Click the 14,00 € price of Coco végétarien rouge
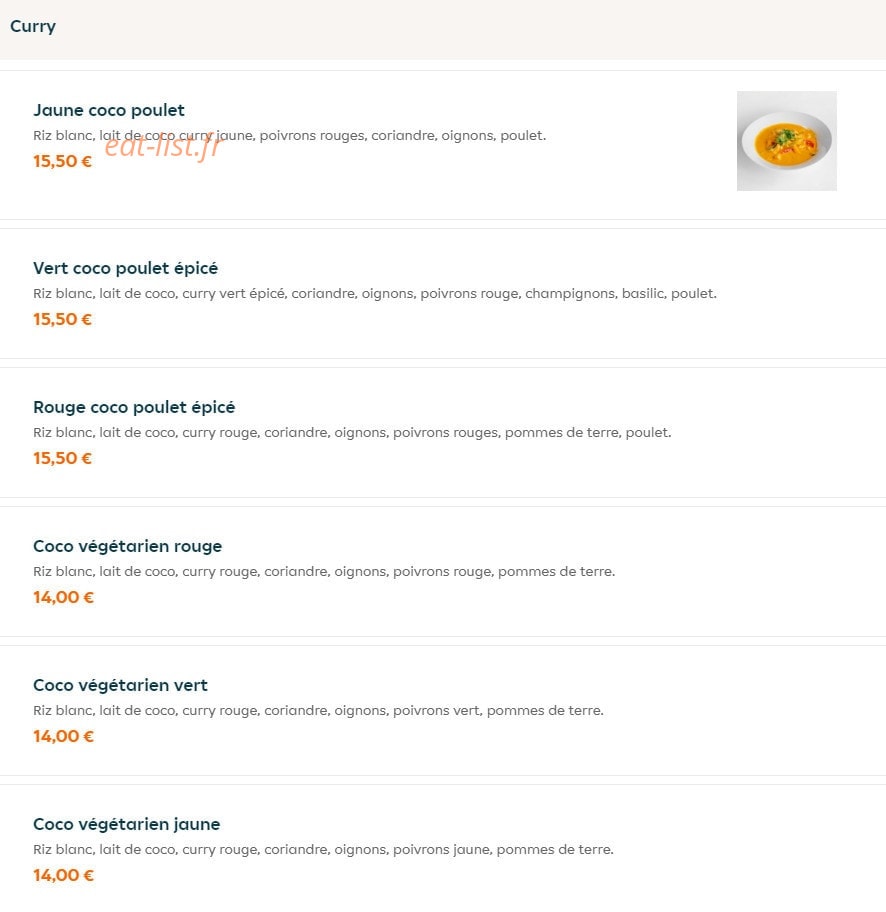 point(63,597)
